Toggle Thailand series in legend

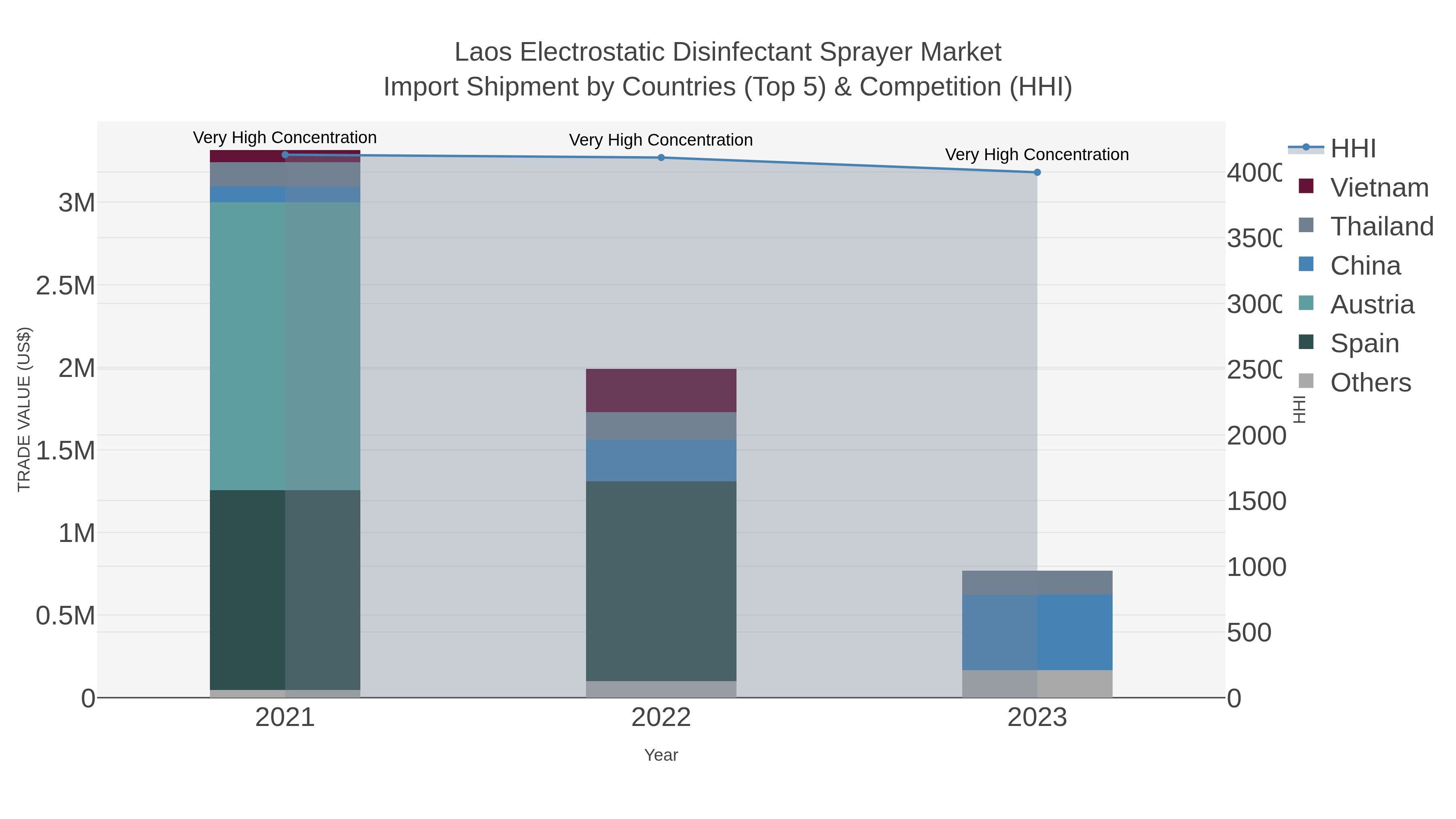pos(1366,226)
